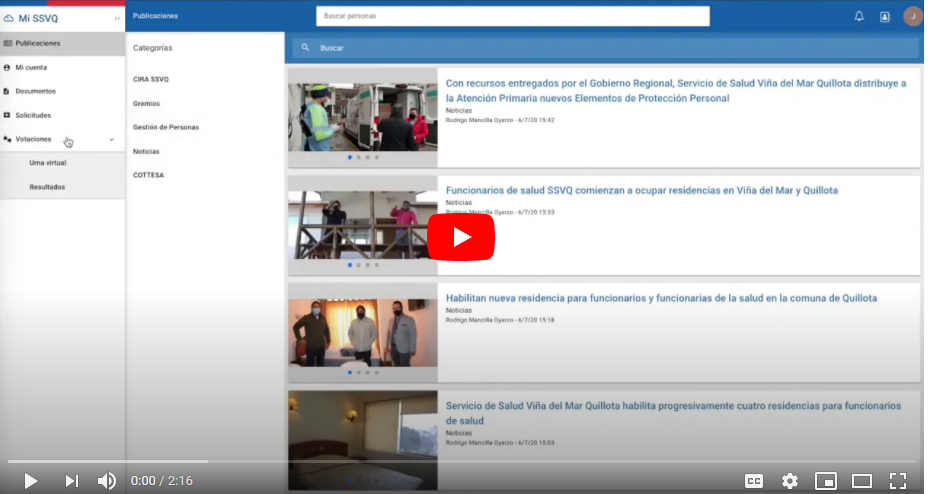
Task: Seek in the video progress bar
Action: coord(462,461)
